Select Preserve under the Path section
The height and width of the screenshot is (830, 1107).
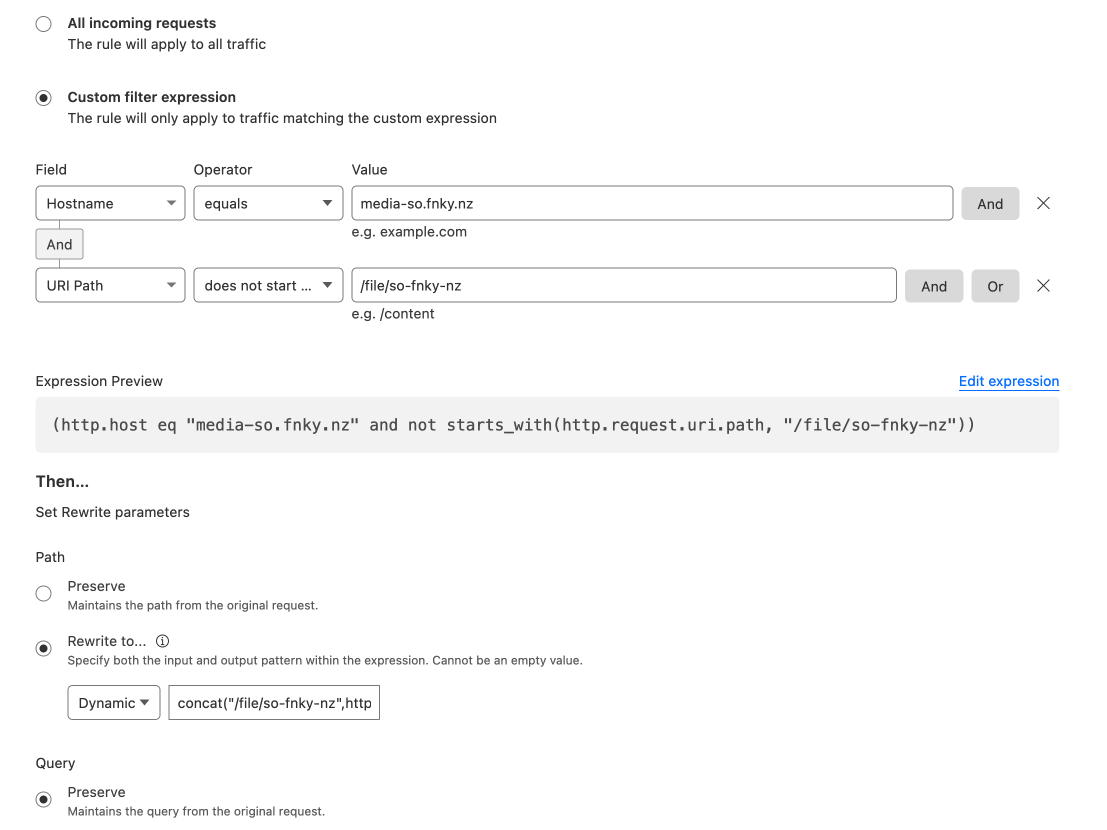[43, 594]
